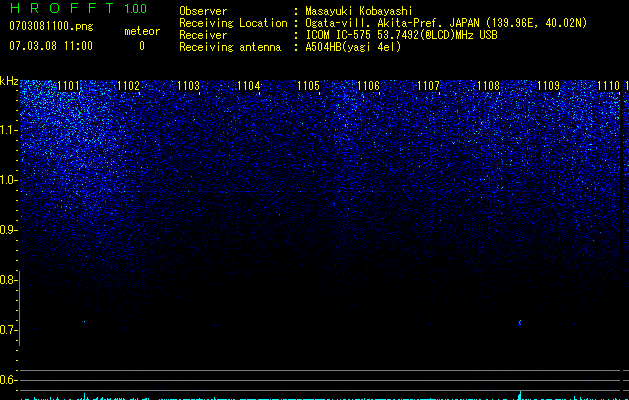Image resolution: width=629 pixels, height=400 pixels.
Task: Click the kHz axis unit label
Action: [9, 81]
